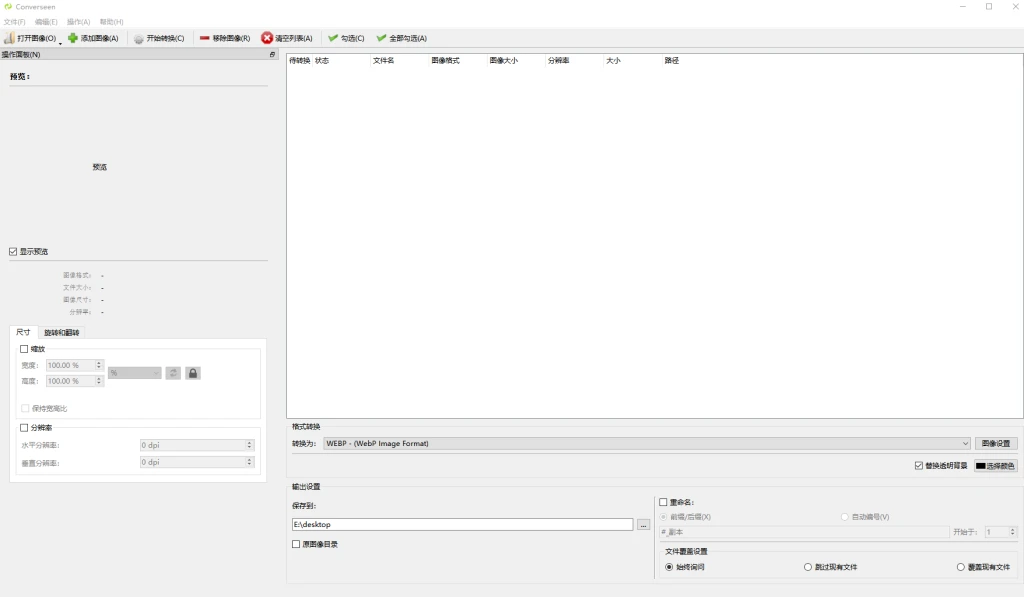Select the 前缀/后缀(X) radio option

tap(664, 517)
